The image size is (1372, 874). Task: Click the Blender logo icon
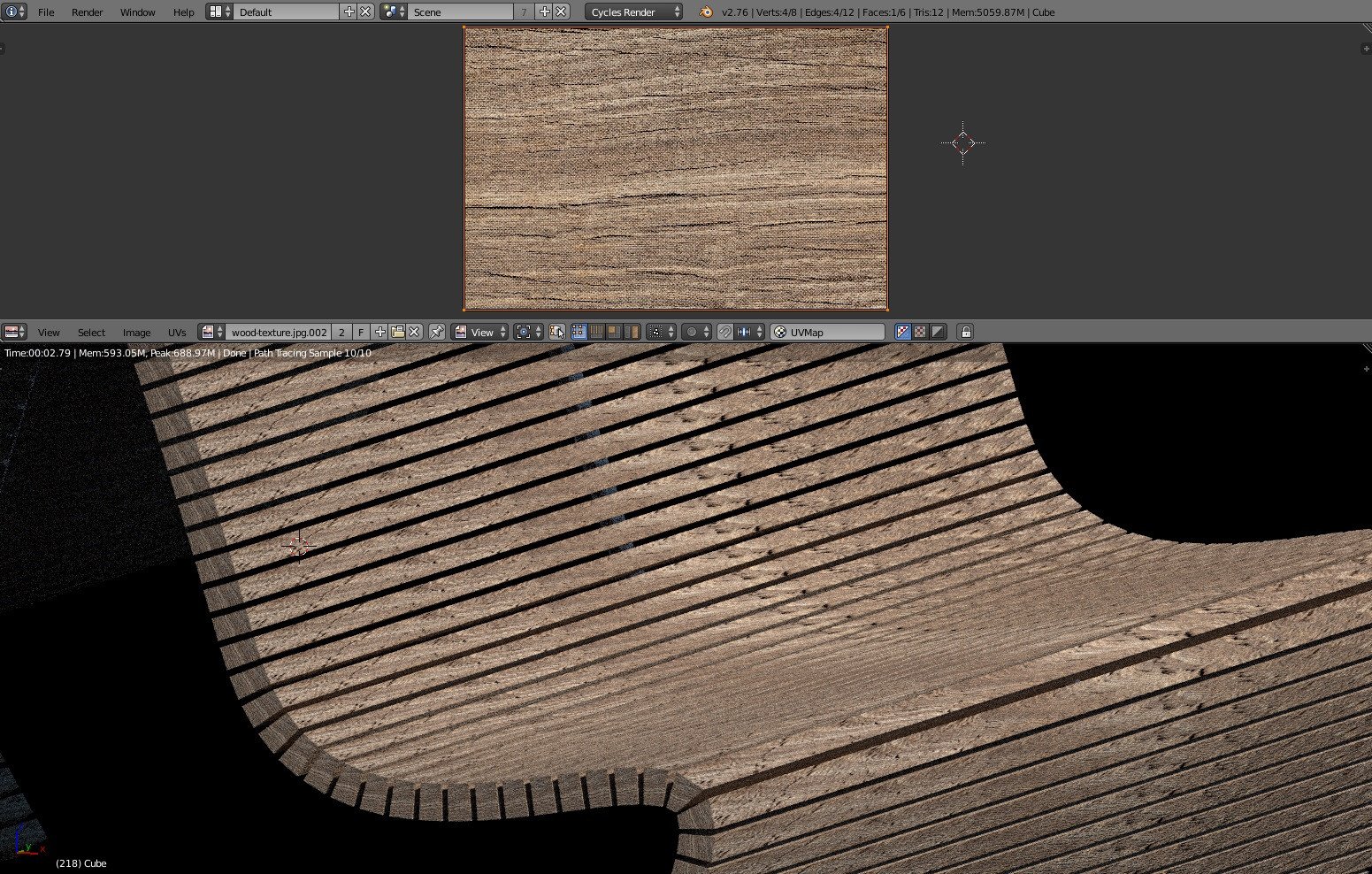(705, 11)
